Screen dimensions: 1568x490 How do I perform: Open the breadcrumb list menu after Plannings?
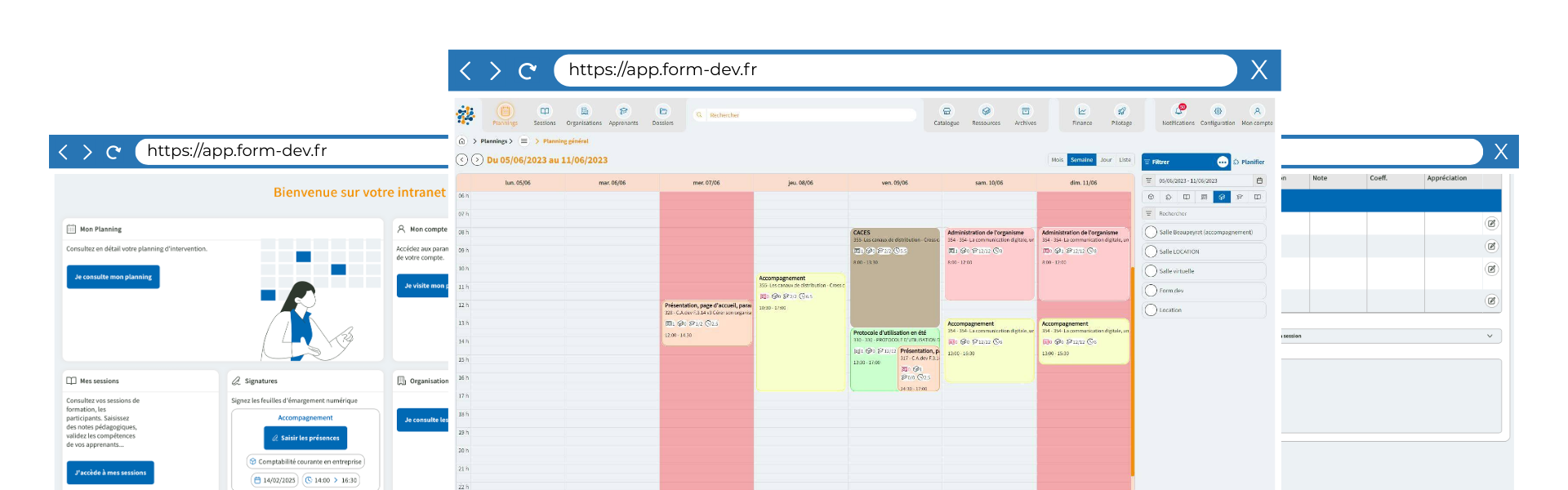(x=524, y=141)
